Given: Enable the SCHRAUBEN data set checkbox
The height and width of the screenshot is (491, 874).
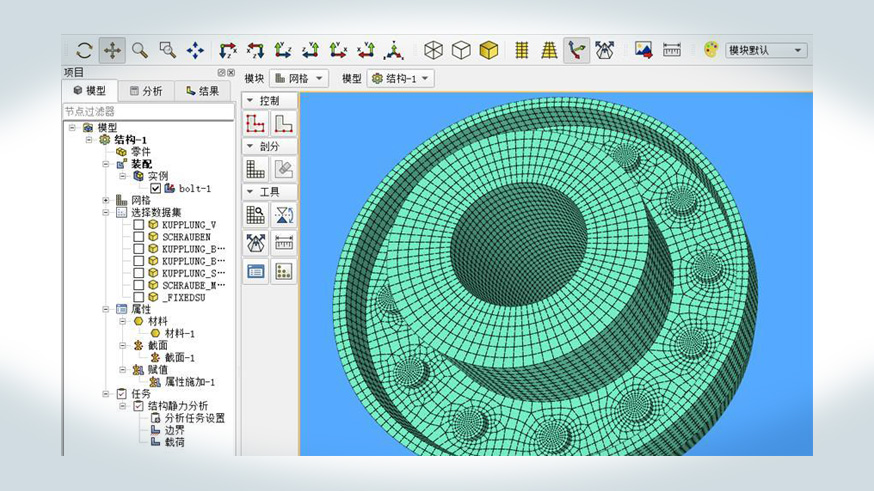Looking at the screenshot, I should pos(139,237).
